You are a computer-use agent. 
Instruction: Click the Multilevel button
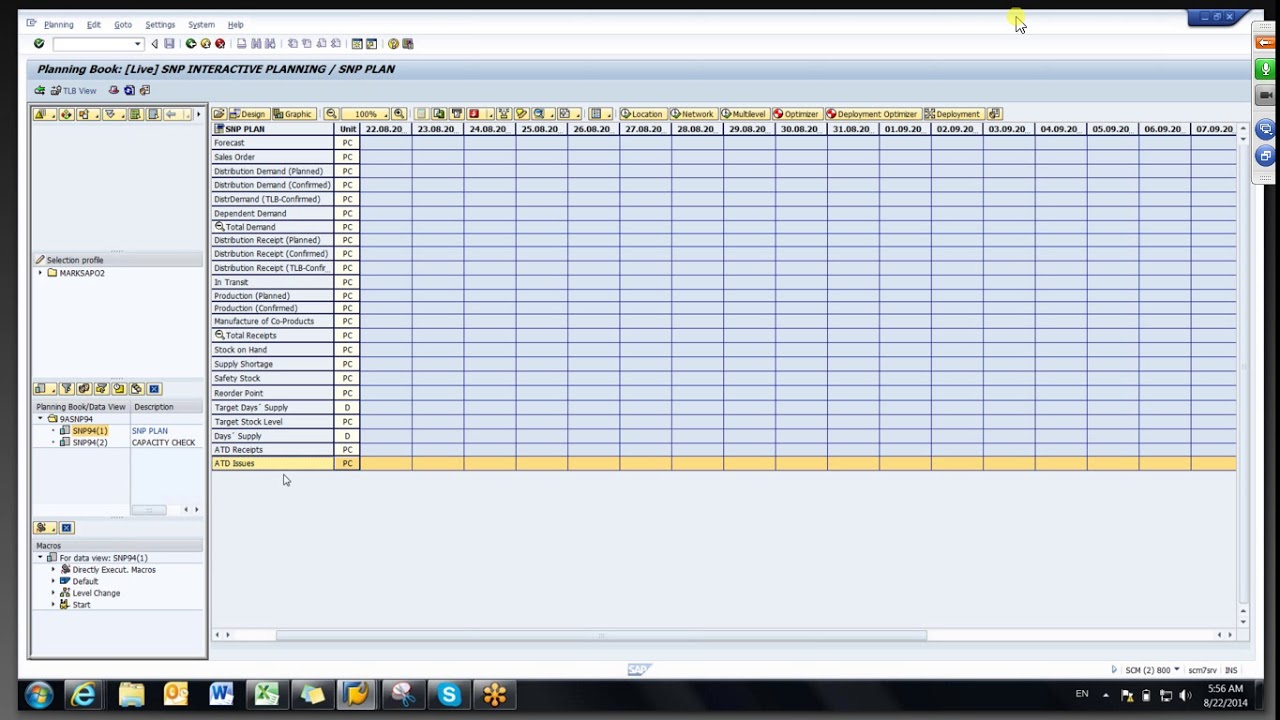tap(743, 114)
